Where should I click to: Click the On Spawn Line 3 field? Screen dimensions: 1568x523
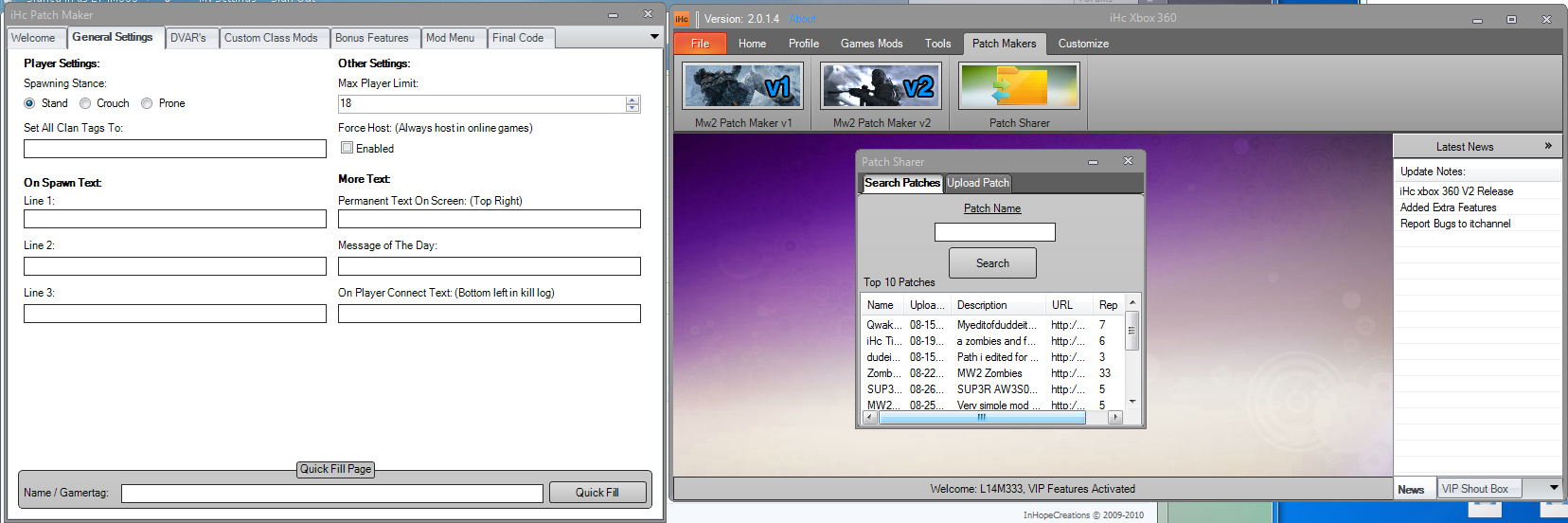175,314
